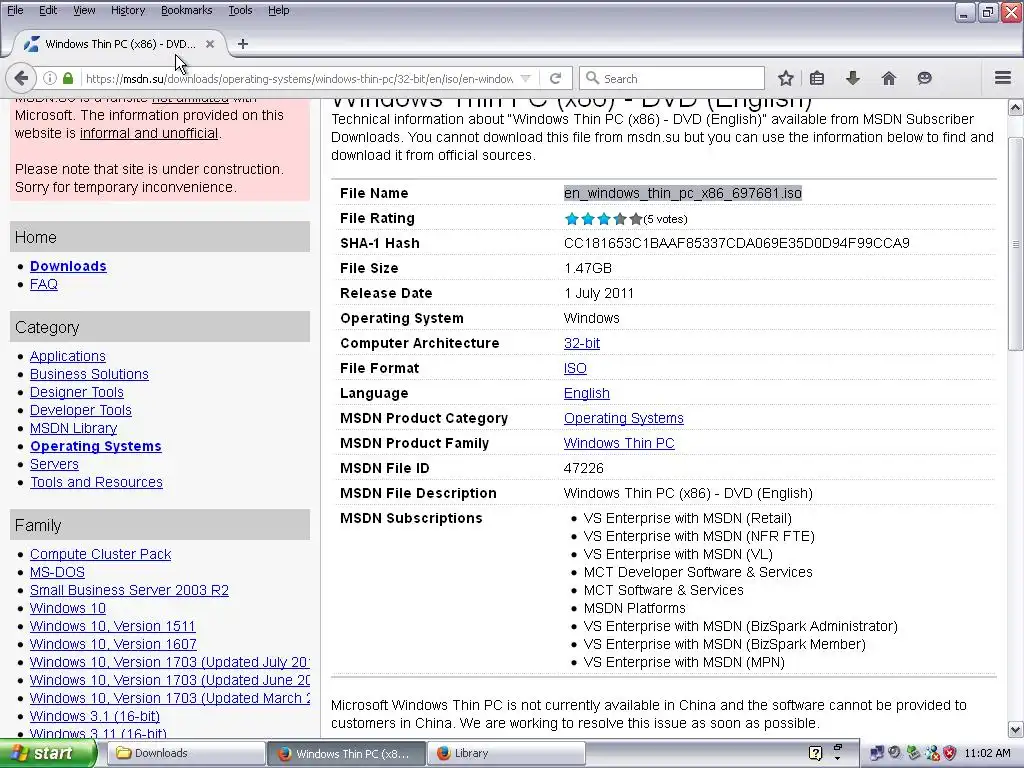Viewport: 1024px width, 768px height.
Task: Click the smiley chat icon in toolbar
Action: point(924,78)
